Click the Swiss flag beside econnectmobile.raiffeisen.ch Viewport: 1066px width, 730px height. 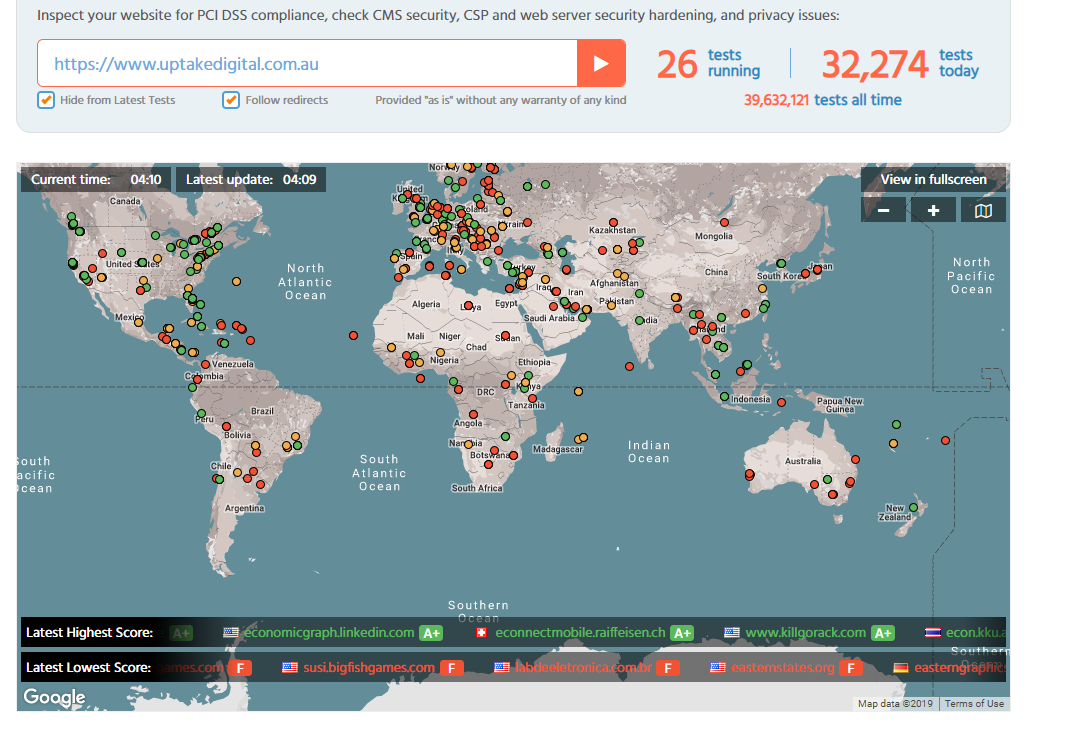pyautogui.click(x=481, y=633)
